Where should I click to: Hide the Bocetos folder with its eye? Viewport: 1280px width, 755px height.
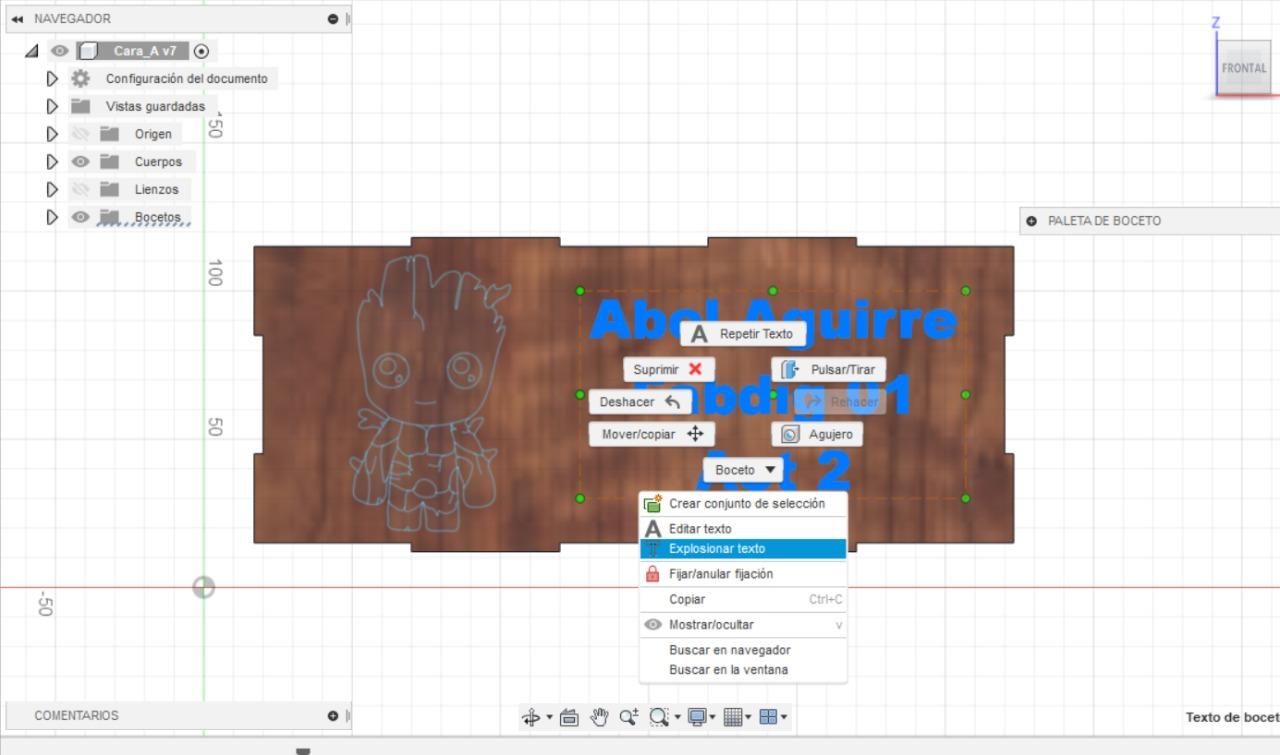pos(80,217)
